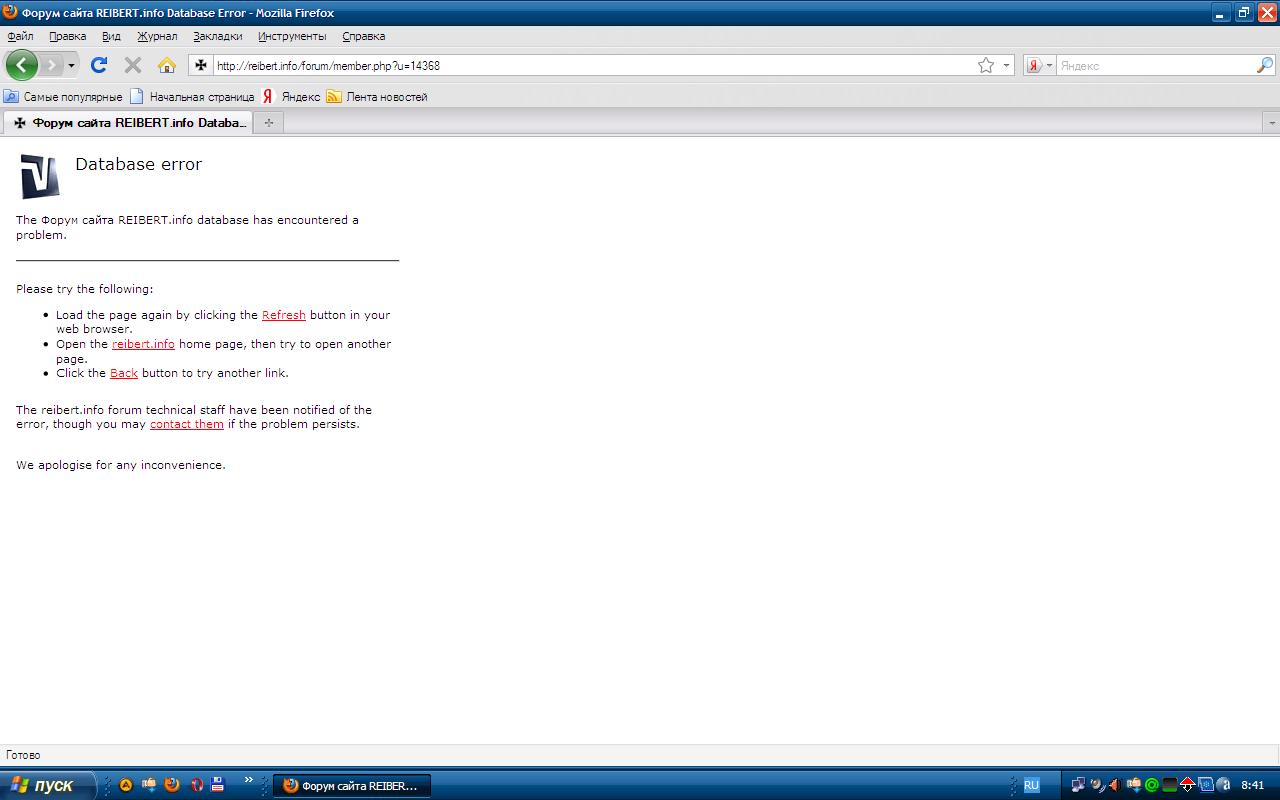Minimize the Firefox window
This screenshot has width=1280, height=800.
[x=1221, y=13]
